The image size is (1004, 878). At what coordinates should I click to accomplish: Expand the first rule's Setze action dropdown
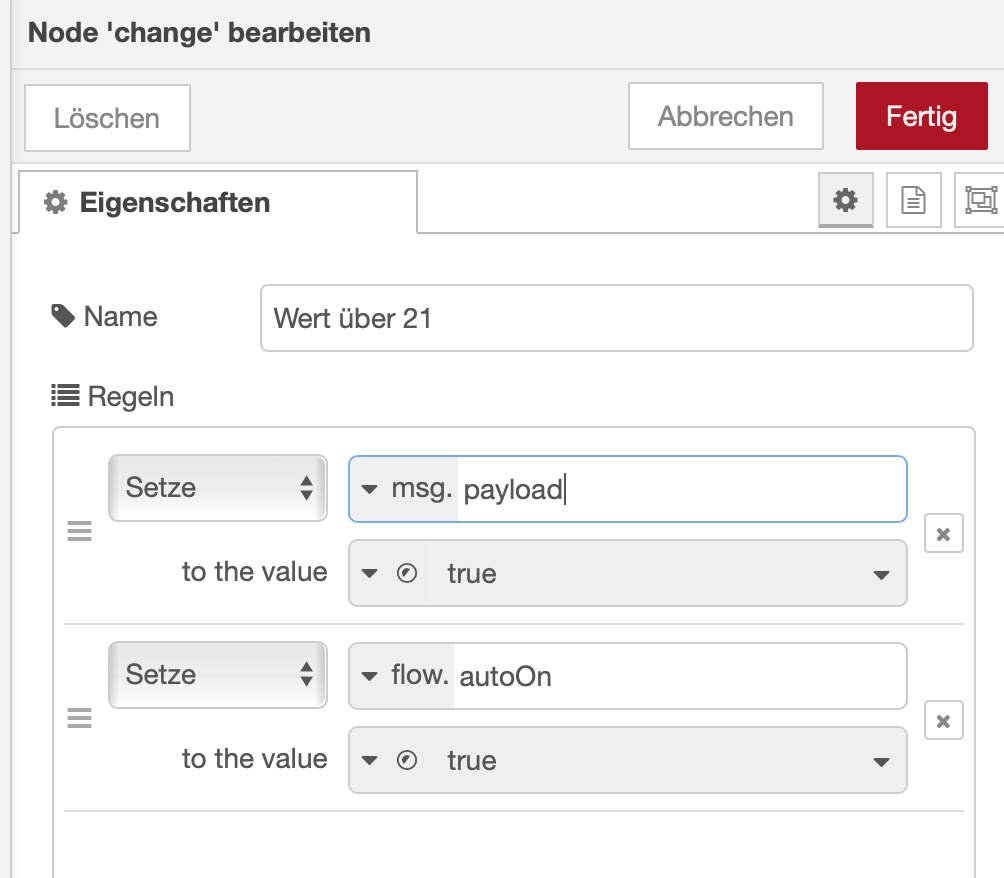click(217, 488)
